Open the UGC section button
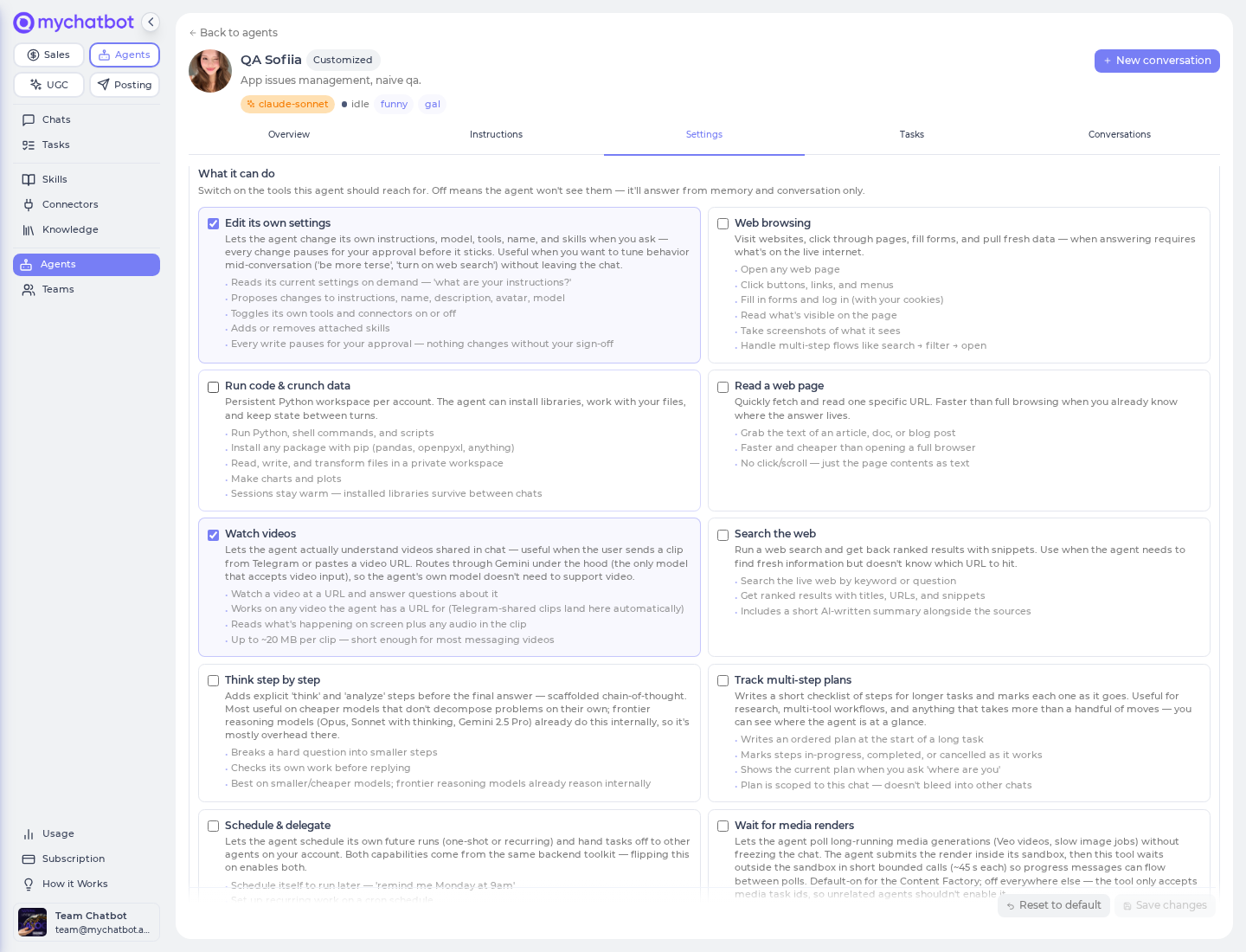 48,85
